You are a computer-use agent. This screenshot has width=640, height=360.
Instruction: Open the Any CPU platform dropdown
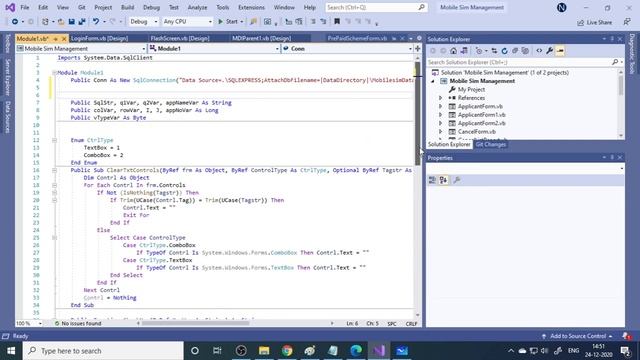187,22
